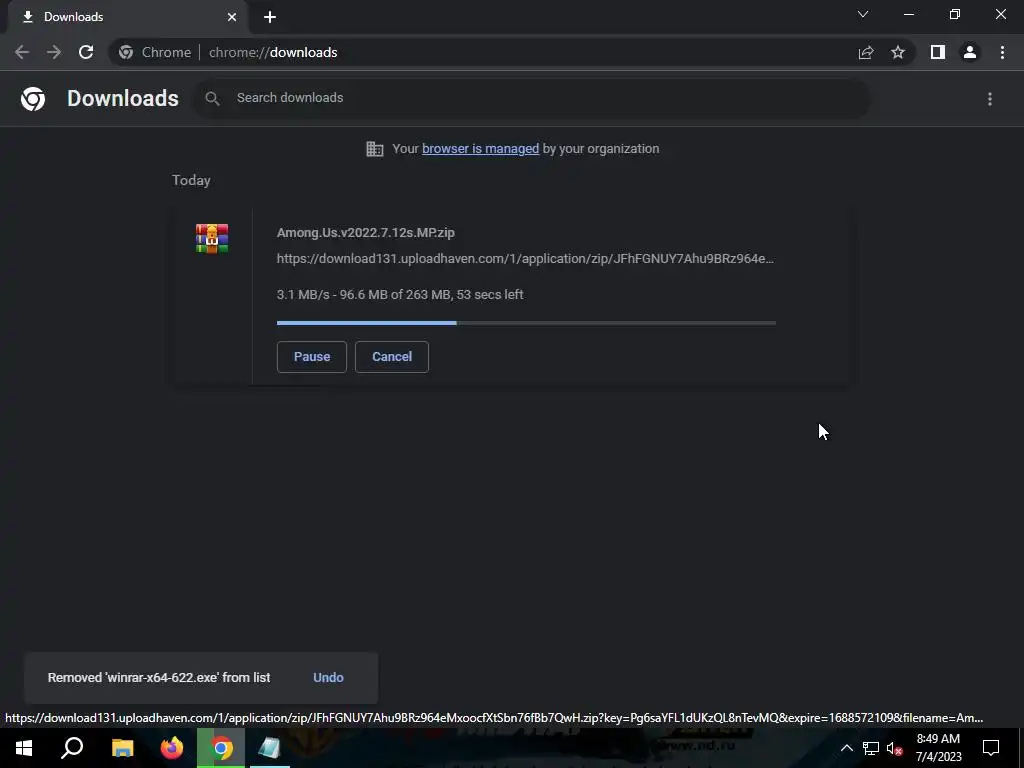Undo removal of winrar-x64-622.exe
This screenshot has width=1024, height=768.
point(328,678)
